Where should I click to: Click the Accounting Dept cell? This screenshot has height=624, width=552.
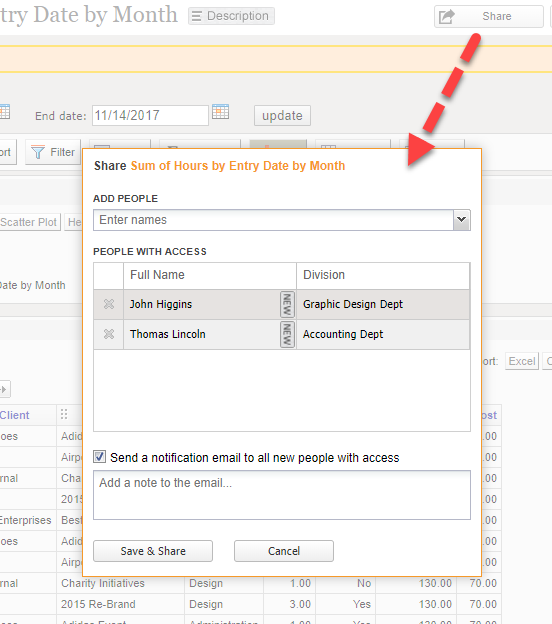pos(383,334)
